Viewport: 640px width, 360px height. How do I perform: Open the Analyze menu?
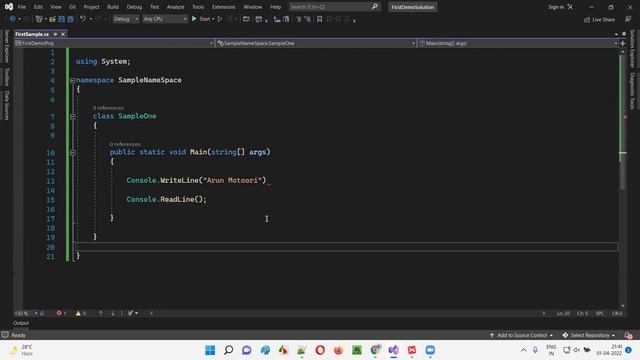(176, 7)
